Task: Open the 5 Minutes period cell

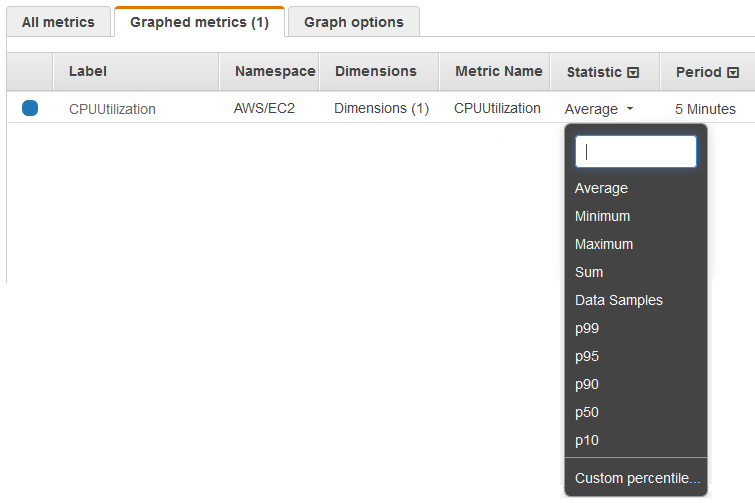Action: pyautogui.click(x=705, y=109)
